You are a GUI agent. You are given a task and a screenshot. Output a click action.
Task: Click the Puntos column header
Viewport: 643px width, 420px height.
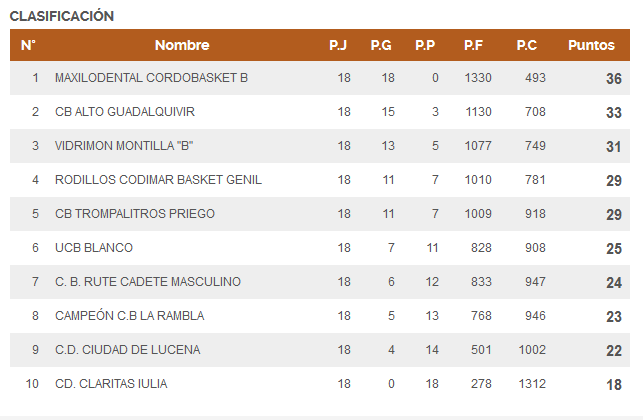pos(591,45)
